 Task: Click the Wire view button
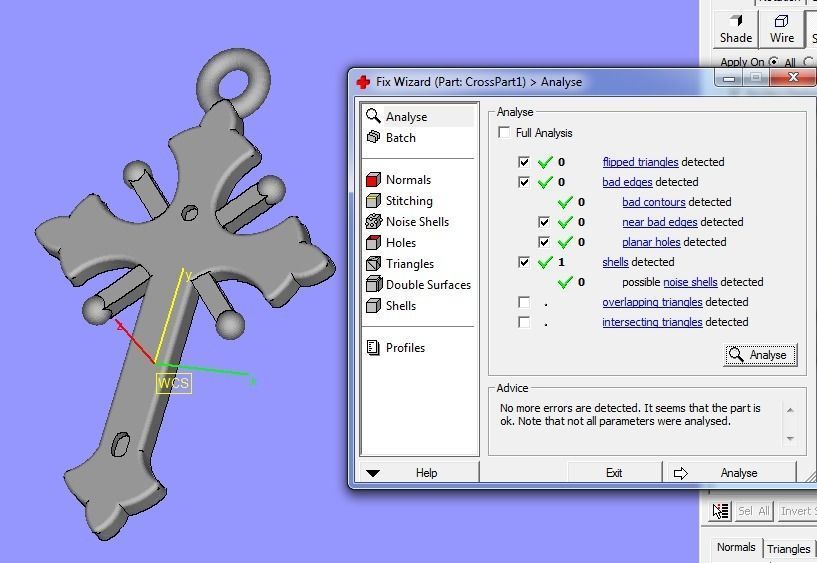coord(782,29)
